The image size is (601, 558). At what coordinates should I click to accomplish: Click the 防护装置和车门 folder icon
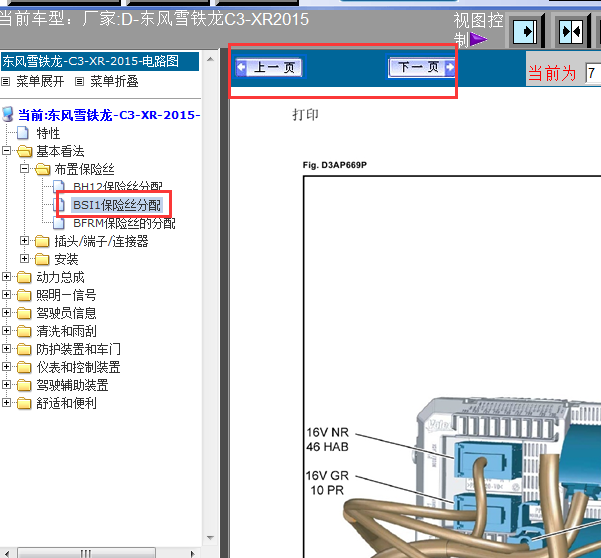click(24, 349)
